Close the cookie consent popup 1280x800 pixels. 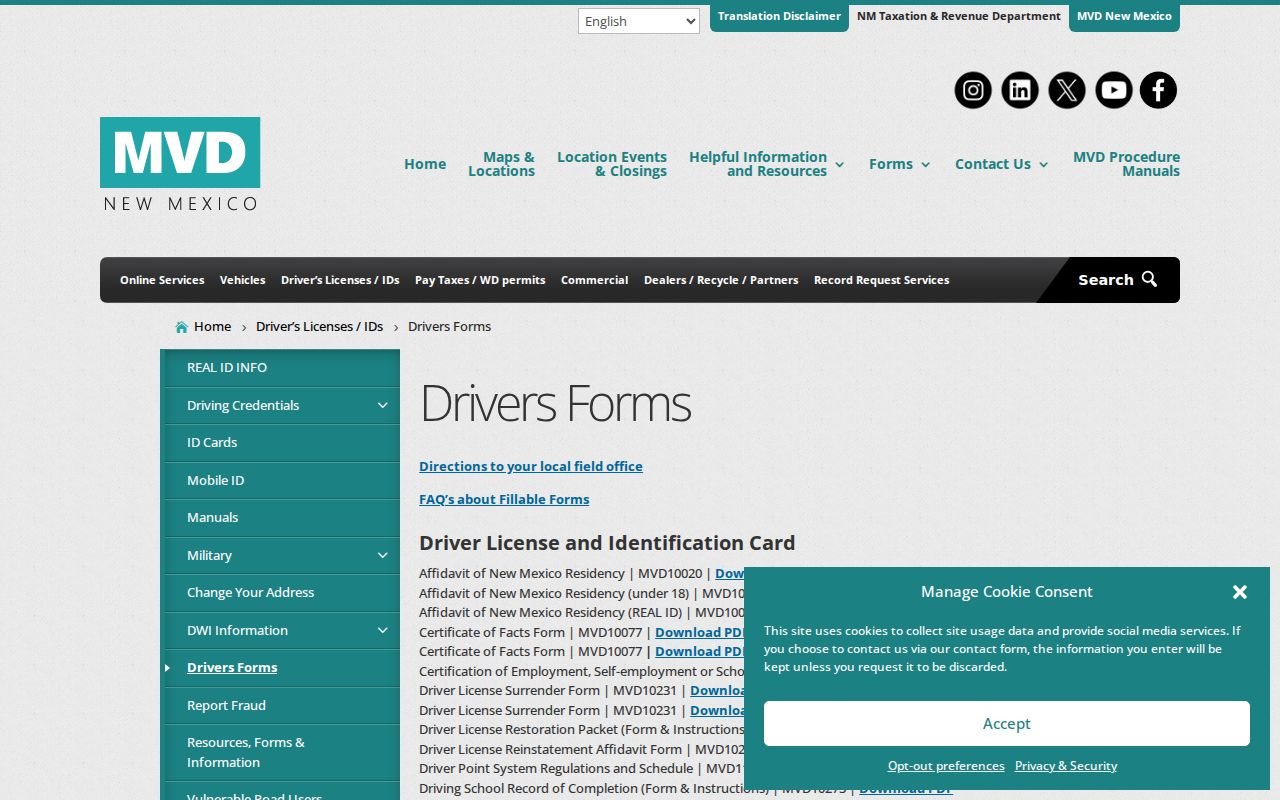click(x=1240, y=592)
